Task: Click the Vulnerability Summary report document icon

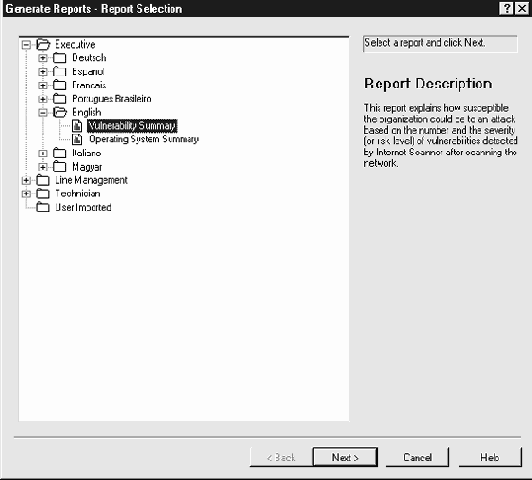Action: pyautogui.click(x=77, y=126)
